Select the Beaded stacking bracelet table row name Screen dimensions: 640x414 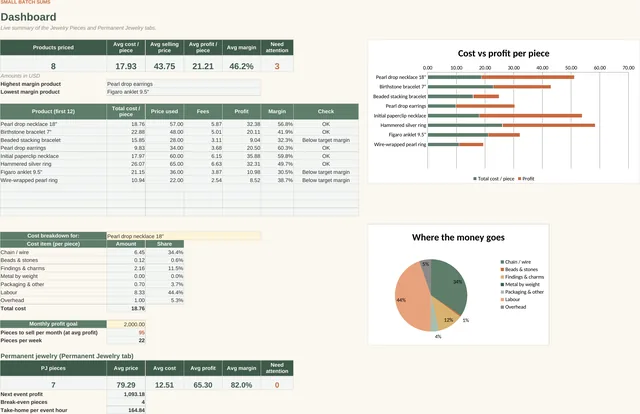(31, 140)
